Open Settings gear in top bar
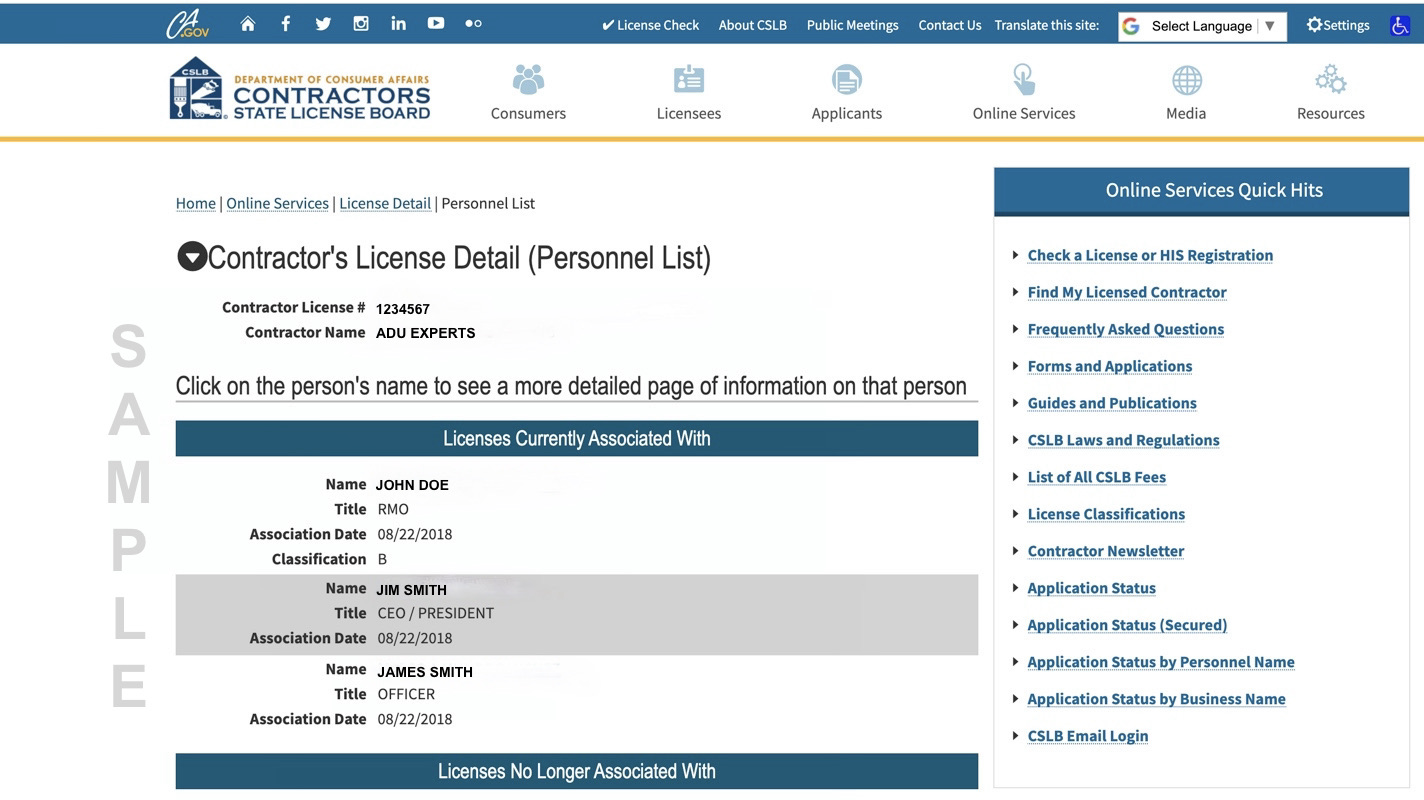The height and width of the screenshot is (800, 1424). [x=1338, y=25]
